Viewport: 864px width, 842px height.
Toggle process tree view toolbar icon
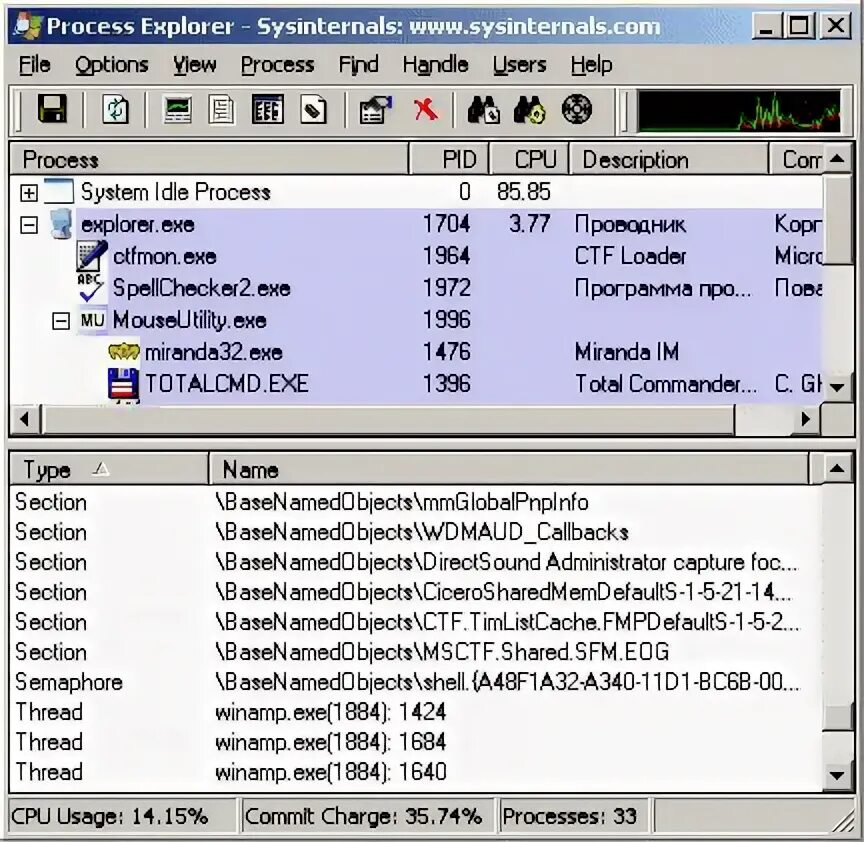pyautogui.click(x=222, y=109)
